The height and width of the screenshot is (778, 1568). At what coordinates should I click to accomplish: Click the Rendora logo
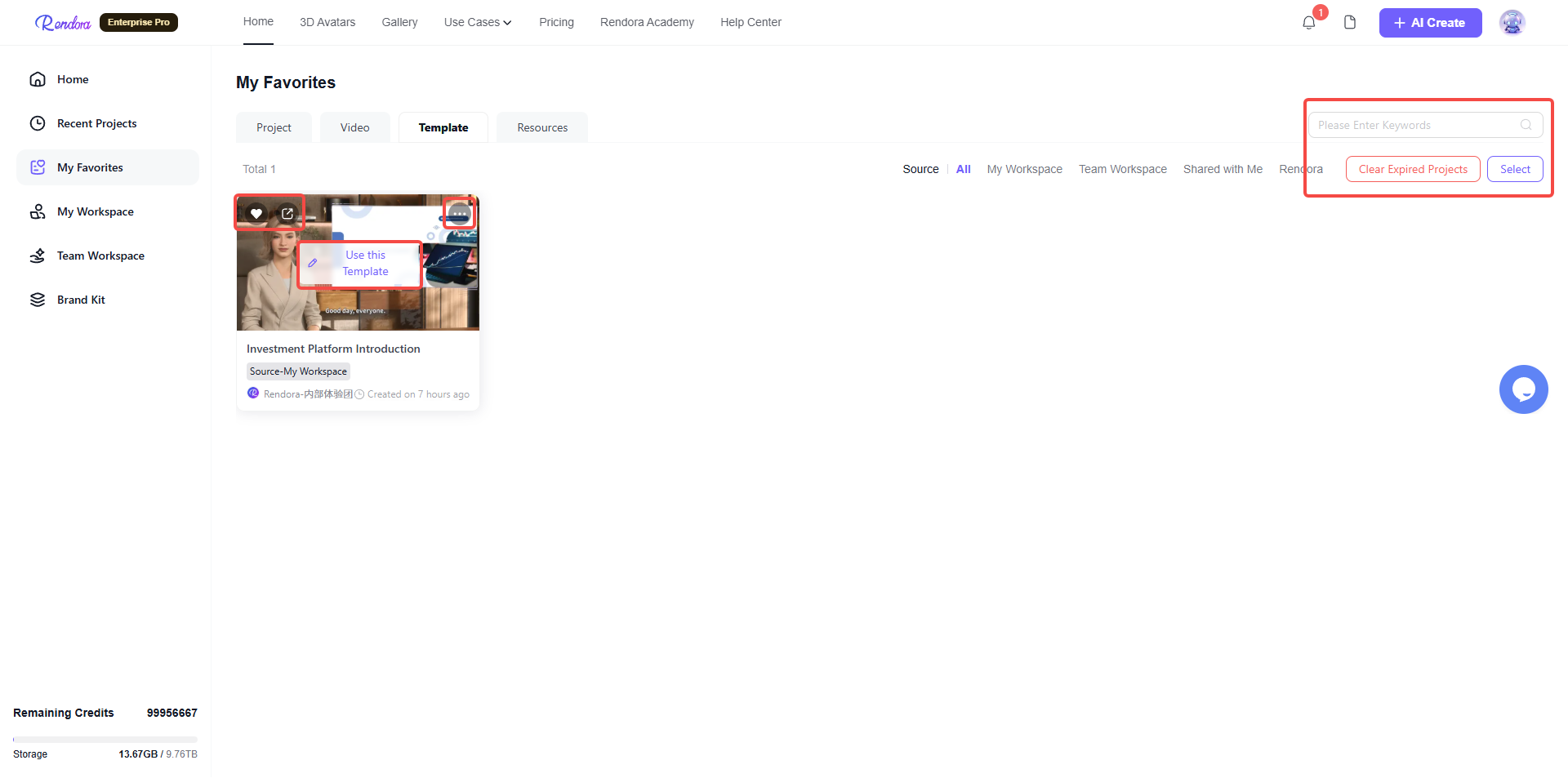pyautogui.click(x=63, y=23)
